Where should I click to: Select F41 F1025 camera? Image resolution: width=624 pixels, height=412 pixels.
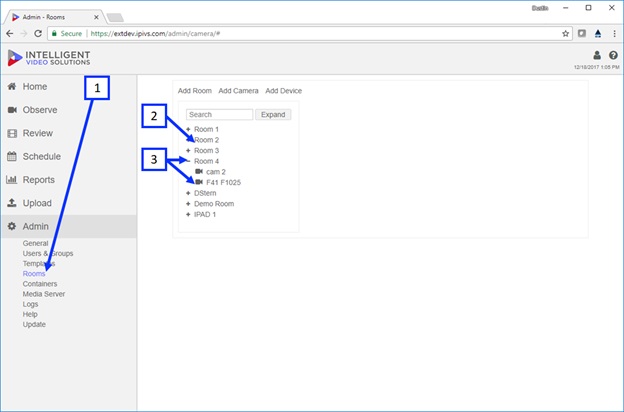tap(223, 182)
